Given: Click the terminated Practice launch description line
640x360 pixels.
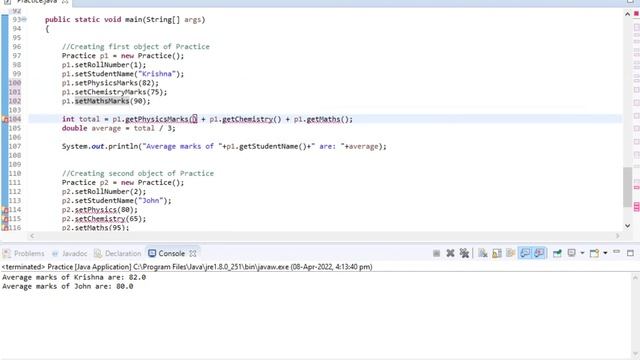Looking at the screenshot, I should pyautogui.click(x=187, y=267).
